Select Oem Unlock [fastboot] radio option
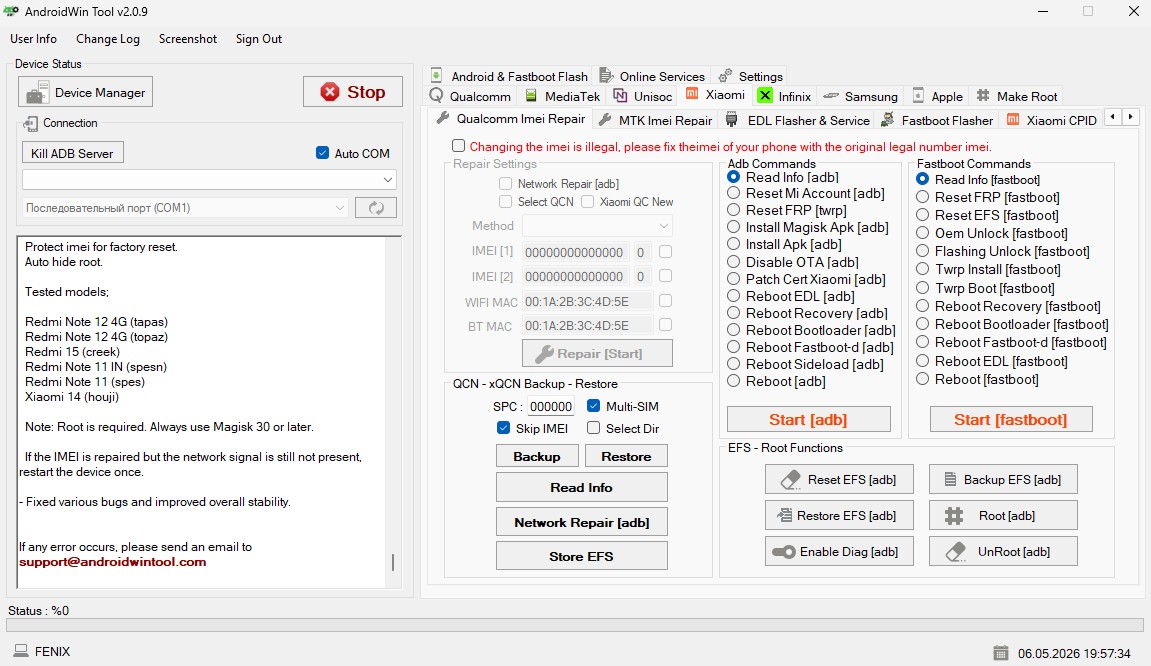 coord(923,233)
